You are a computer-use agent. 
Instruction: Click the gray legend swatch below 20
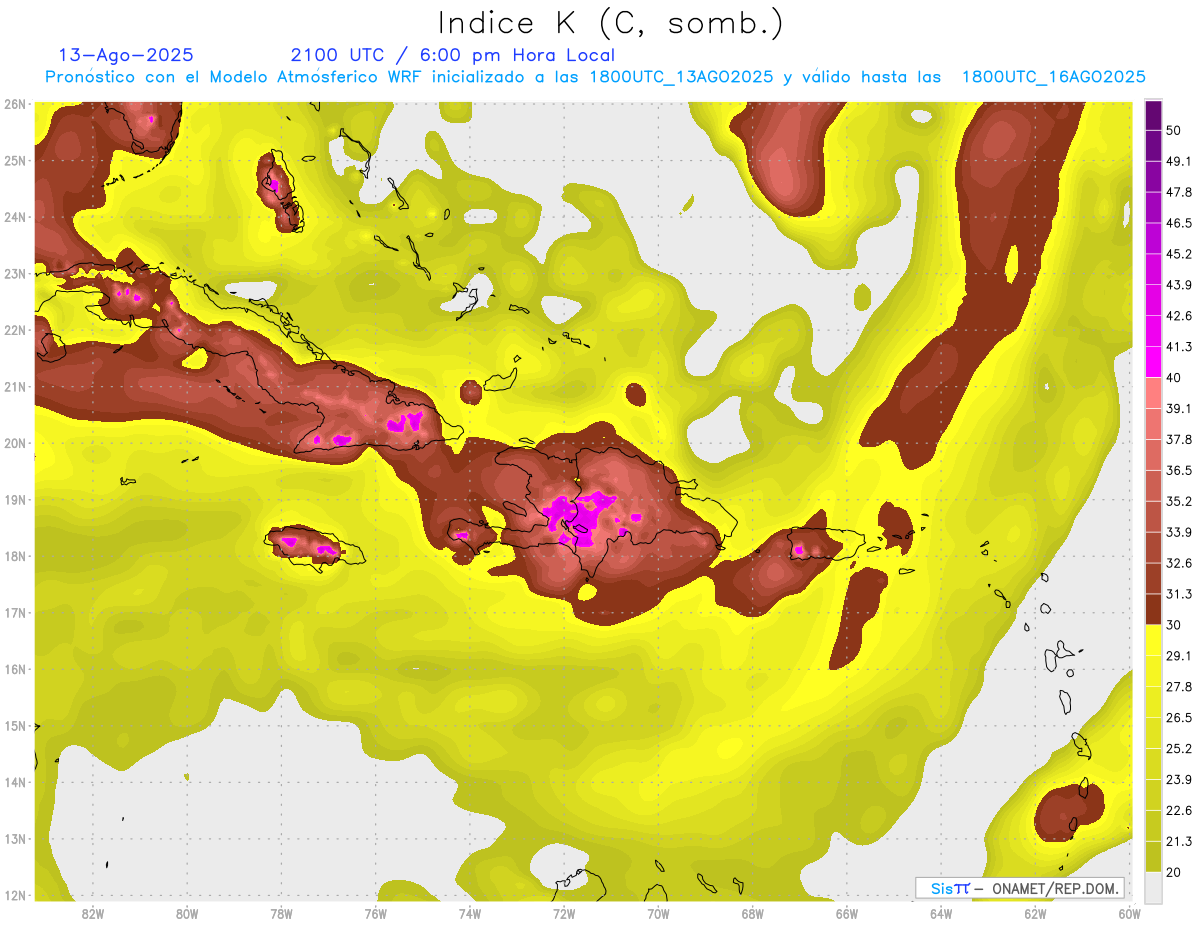(1154, 886)
